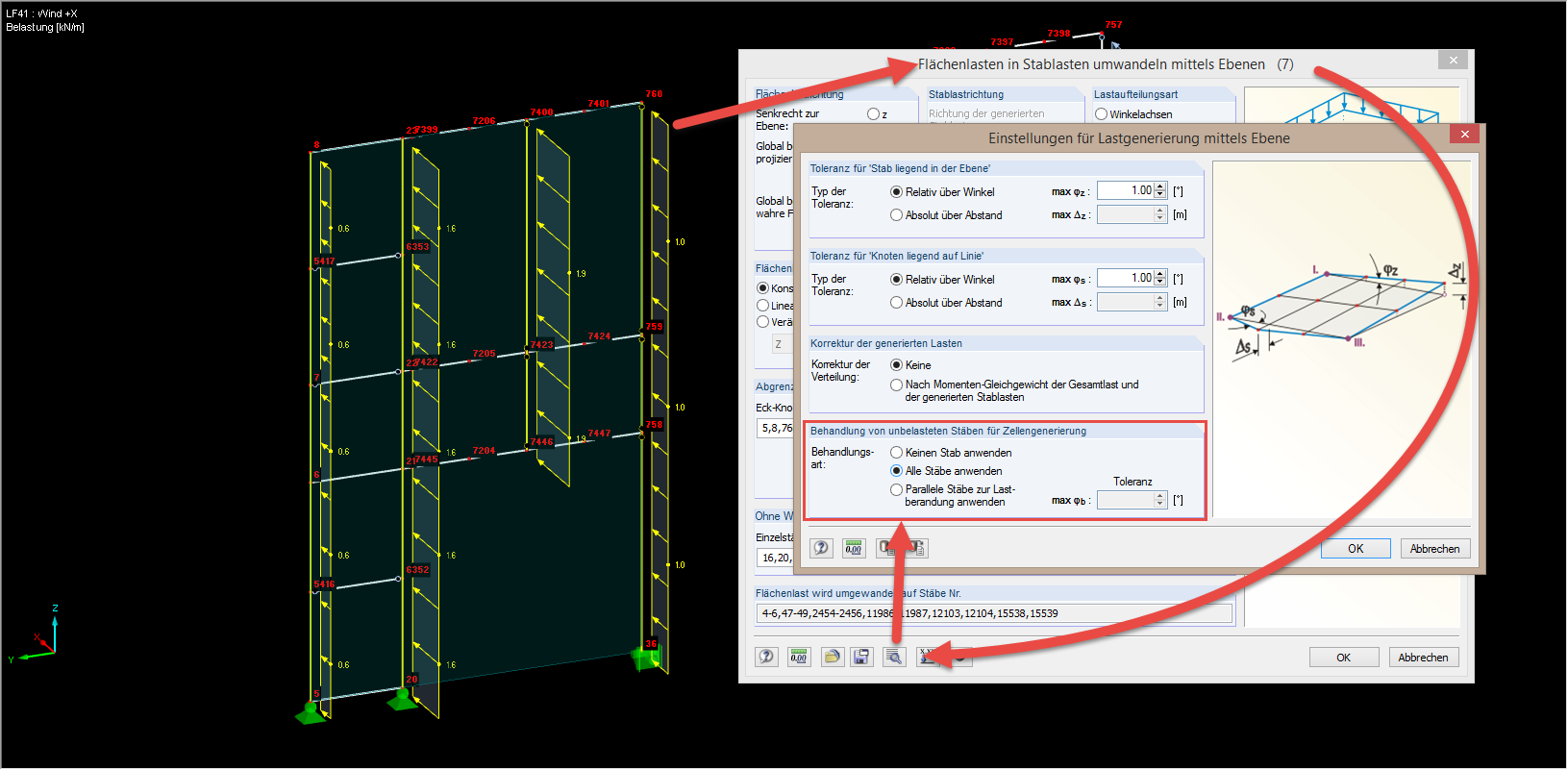
Task: Click the max φs spinner arrows
Action: (1160, 278)
